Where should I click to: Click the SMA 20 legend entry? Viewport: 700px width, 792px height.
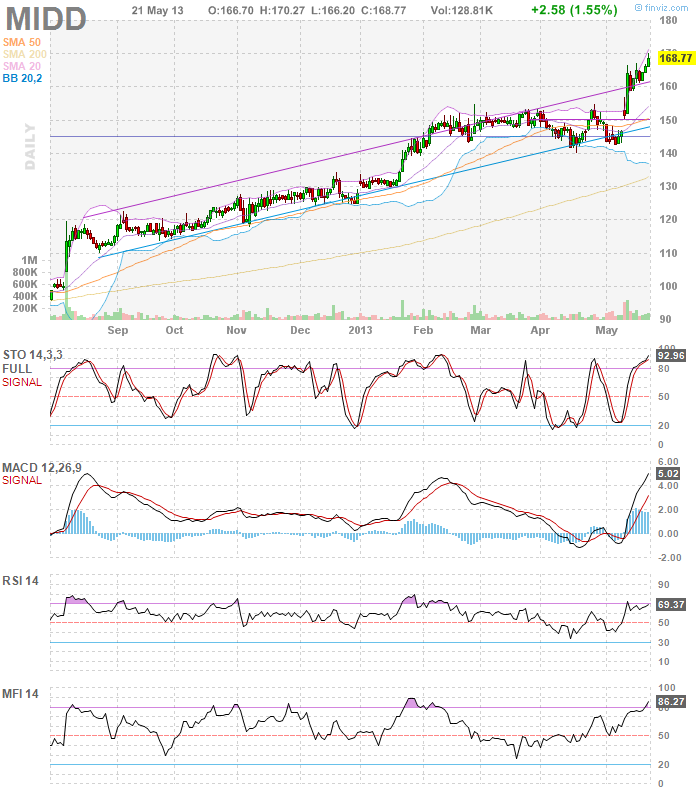click(x=24, y=65)
